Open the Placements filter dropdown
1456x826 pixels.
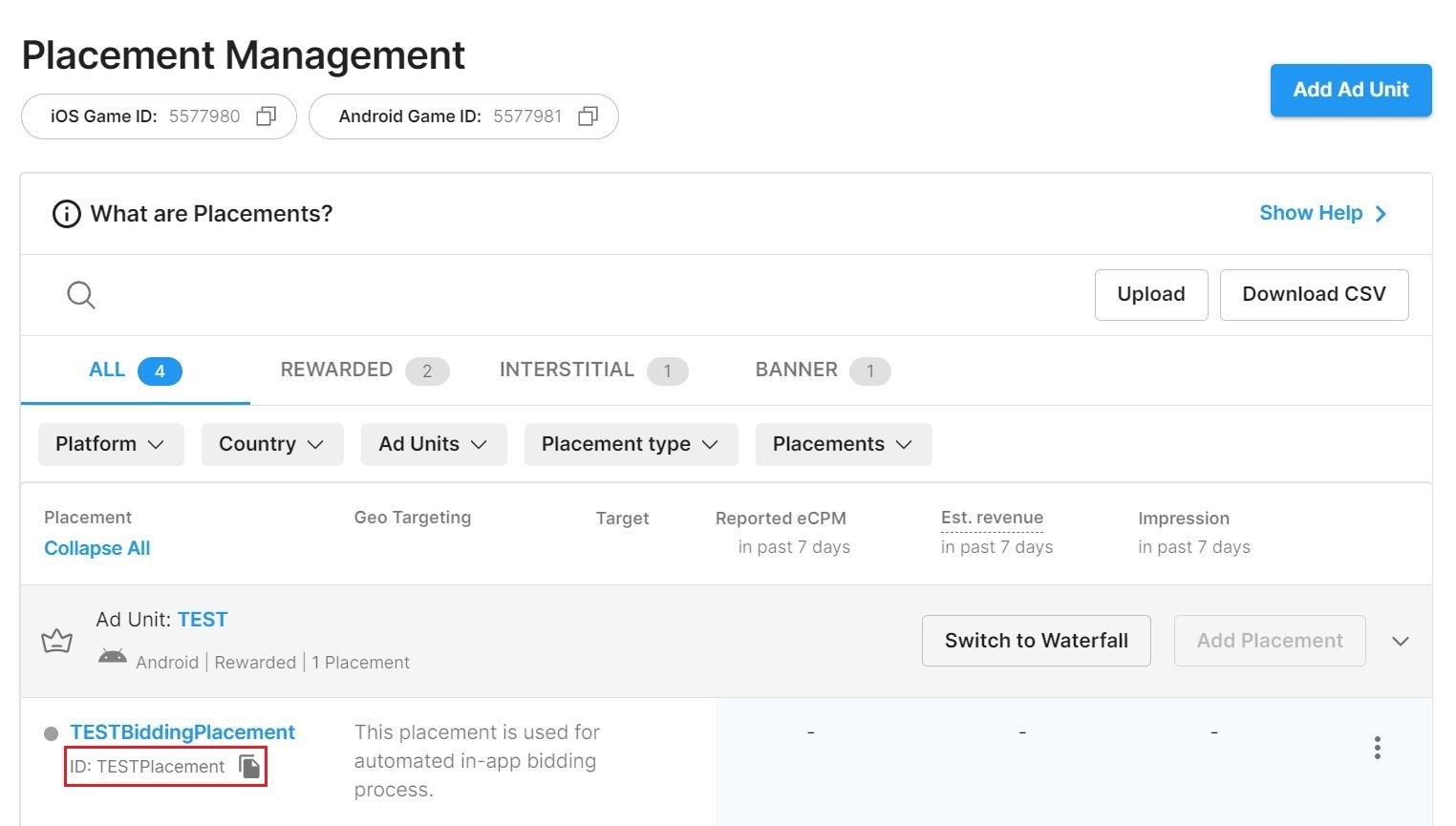[x=843, y=445]
